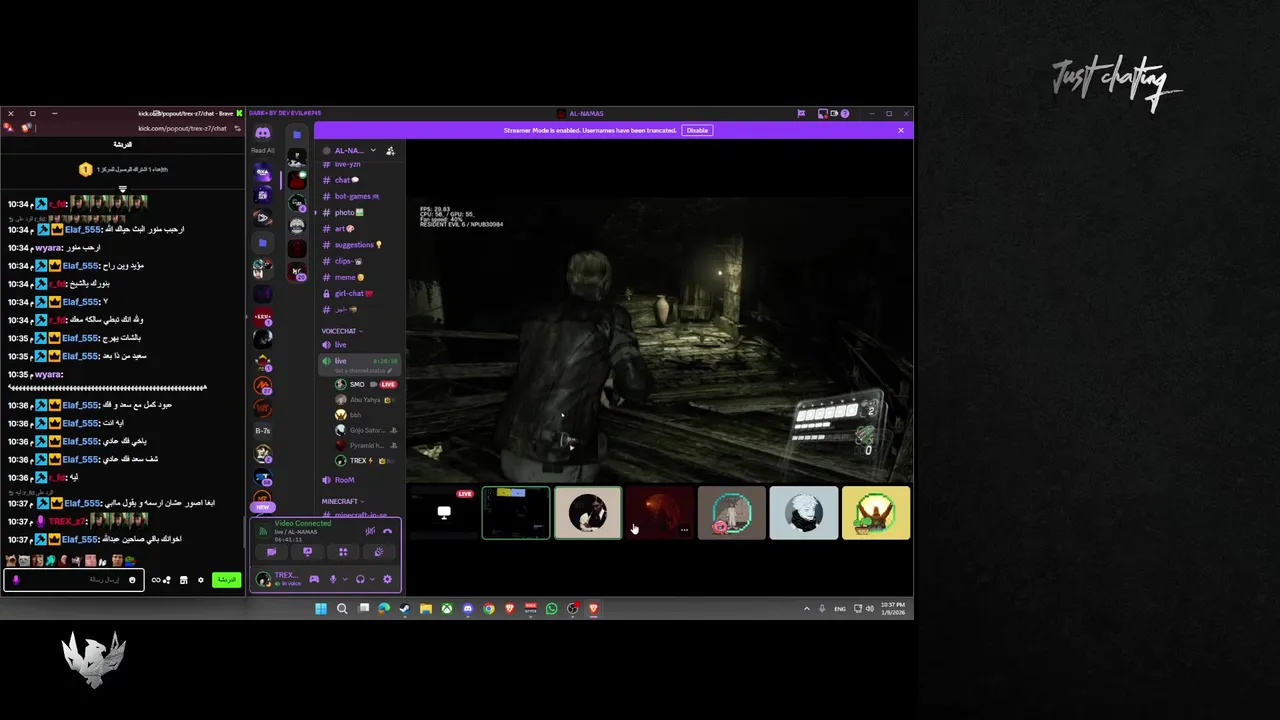Open Windows taskbar search
The image size is (1280, 720).
(342, 608)
